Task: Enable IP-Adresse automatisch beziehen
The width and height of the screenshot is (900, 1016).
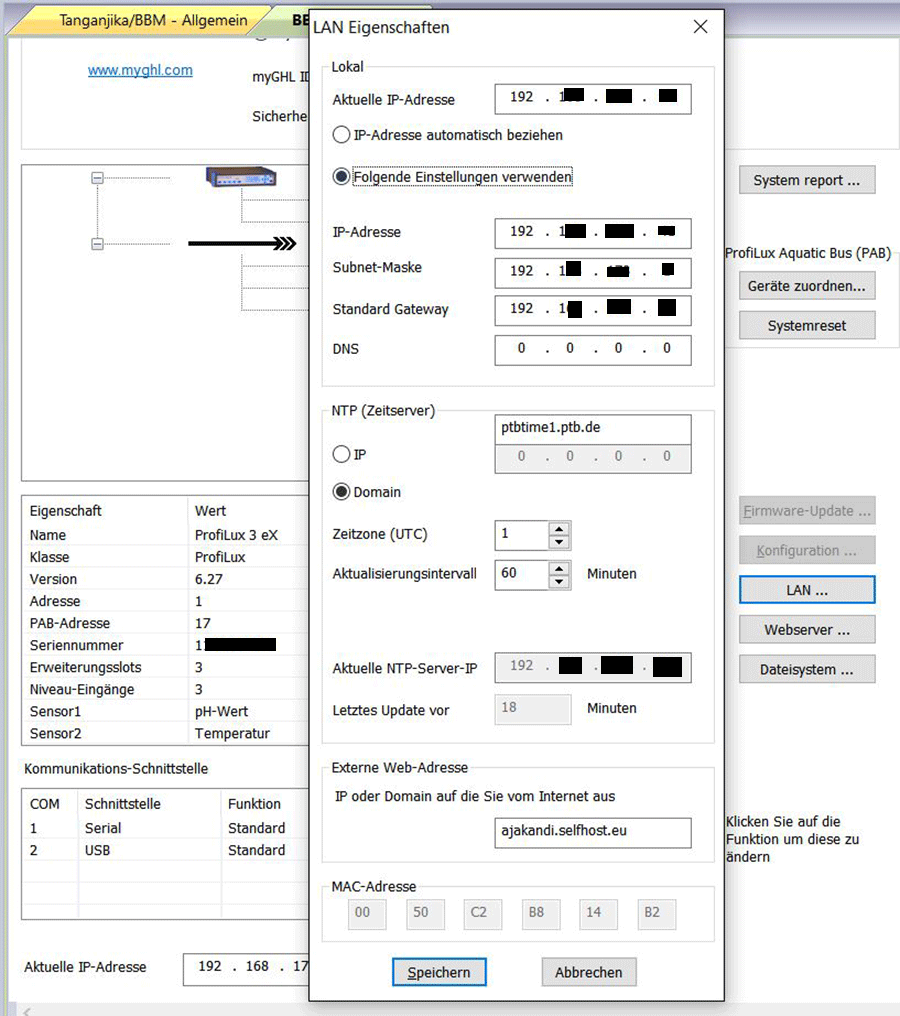Action: coord(341,134)
